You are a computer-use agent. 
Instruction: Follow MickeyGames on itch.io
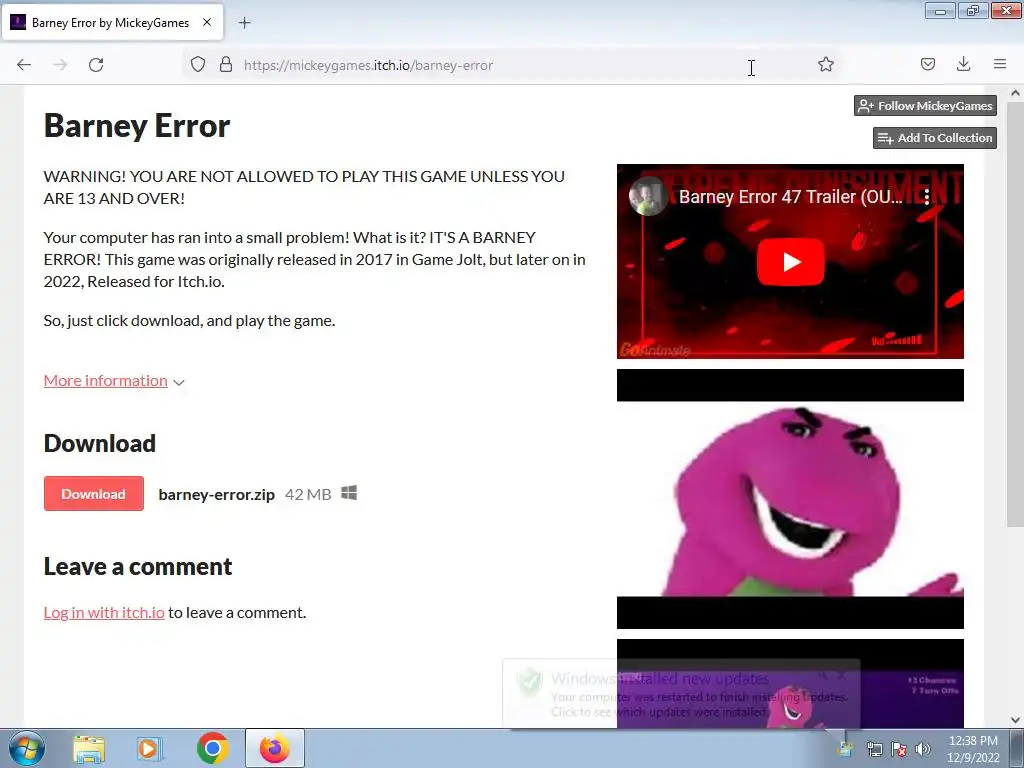tap(925, 106)
